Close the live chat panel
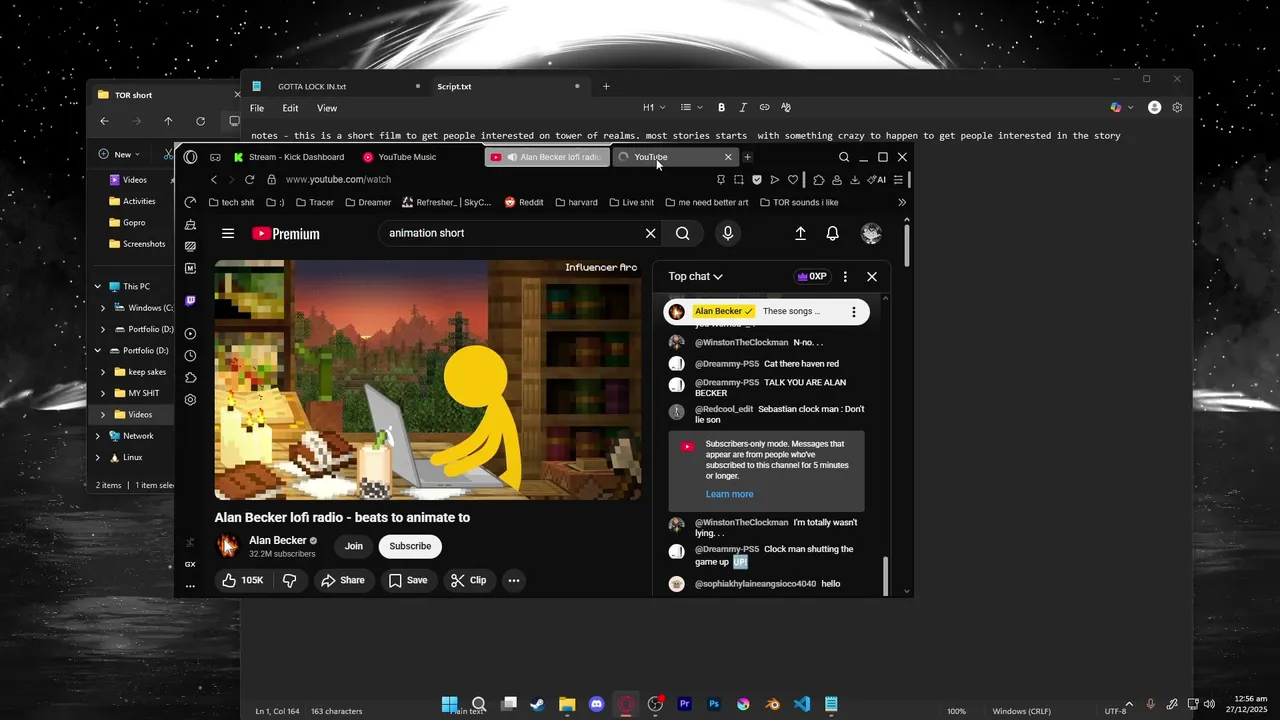This screenshot has width=1280, height=720. [x=872, y=277]
